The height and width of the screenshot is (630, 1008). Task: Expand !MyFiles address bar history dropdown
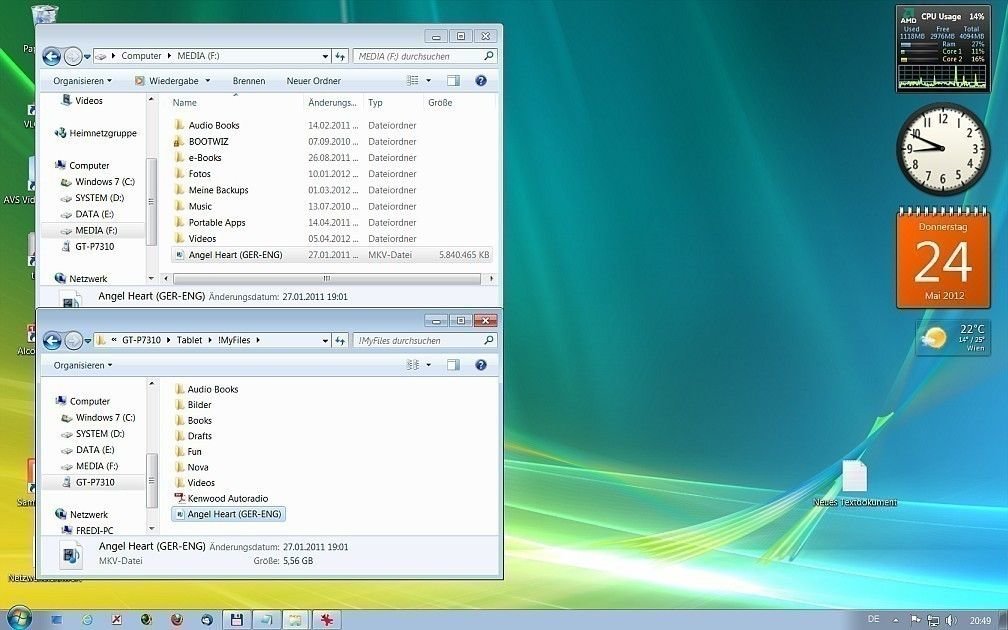325,341
